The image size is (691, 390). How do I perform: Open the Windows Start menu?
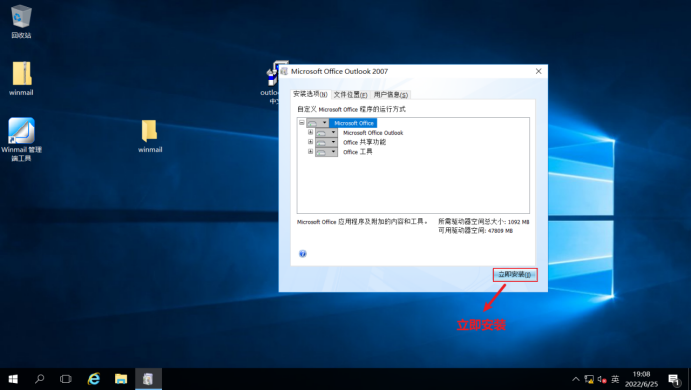tap(13, 379)
